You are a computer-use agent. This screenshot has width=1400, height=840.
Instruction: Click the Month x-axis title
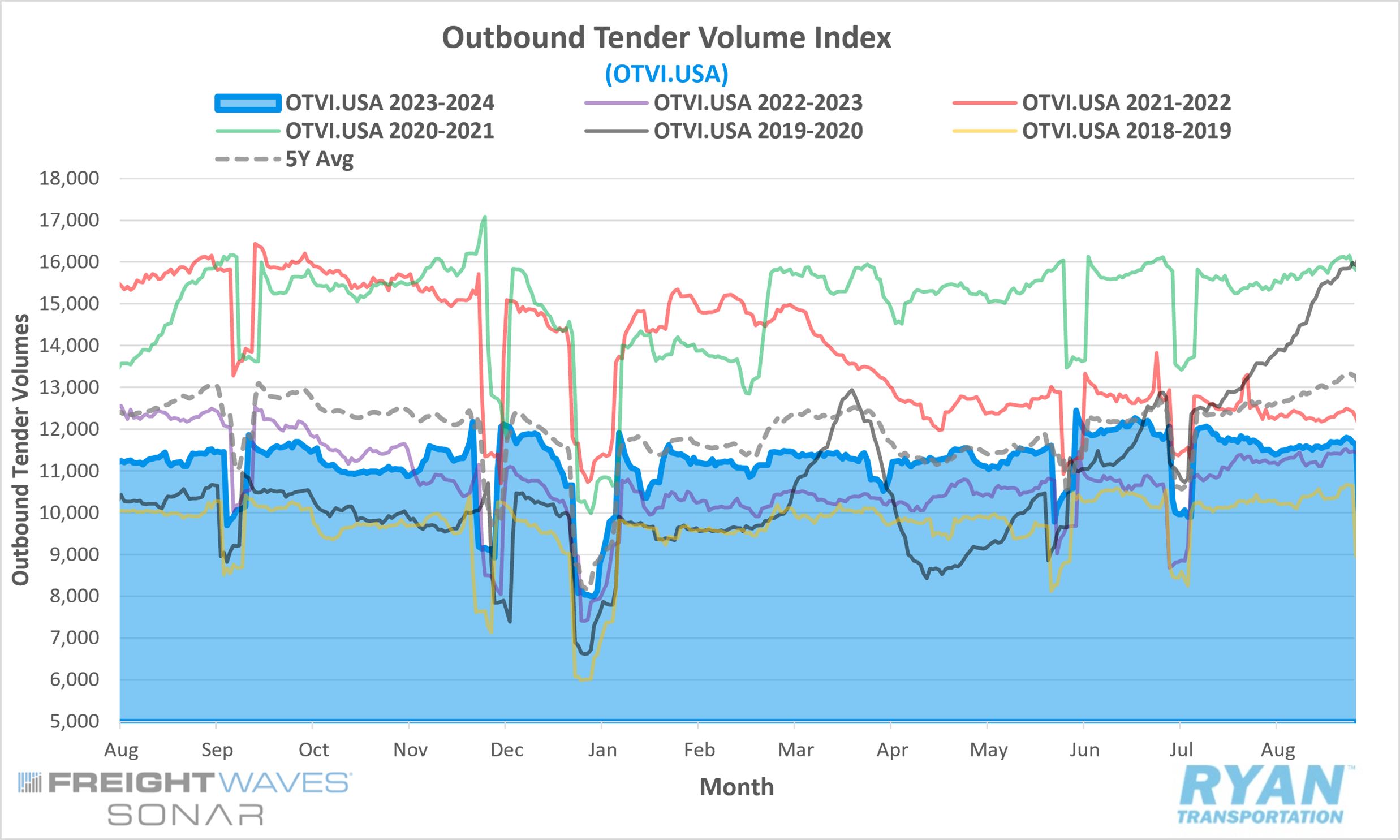click(x=737, y=787)
